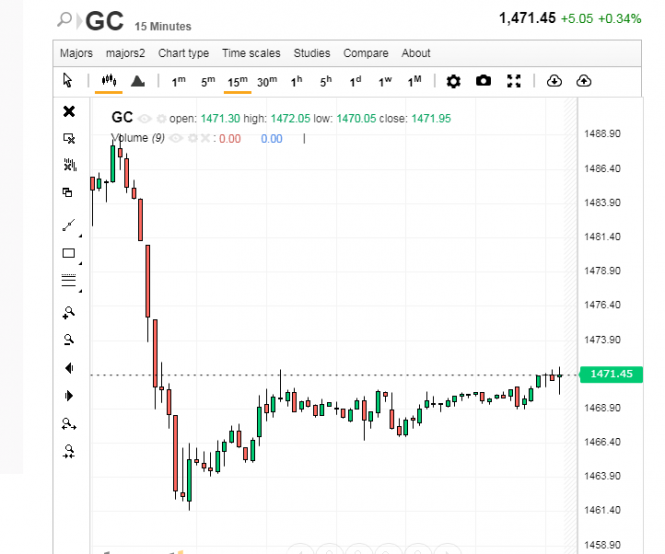The image size is (665, 554).
Task: Click the green 1471.45 price label
Action: [611, 374]
